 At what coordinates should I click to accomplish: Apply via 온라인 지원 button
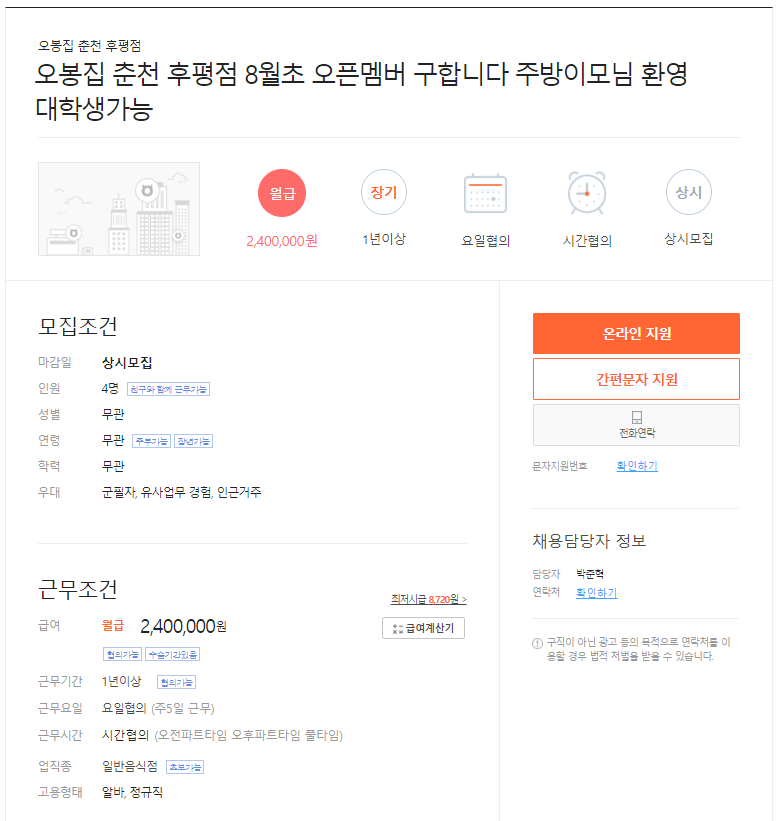pyautogui.click(x=636, y=334)
